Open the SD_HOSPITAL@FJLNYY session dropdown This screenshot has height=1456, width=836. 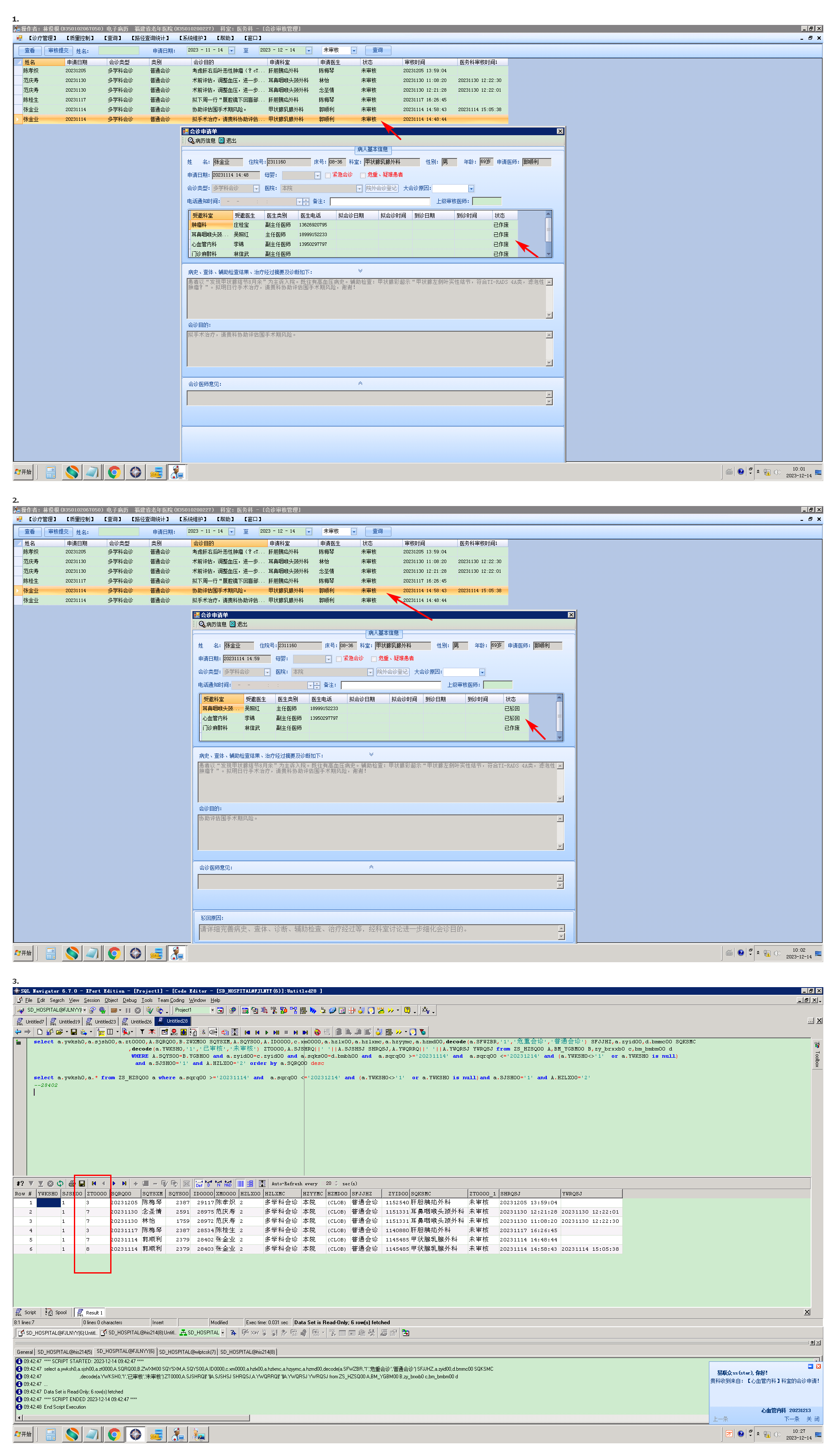click(84, 1010)
